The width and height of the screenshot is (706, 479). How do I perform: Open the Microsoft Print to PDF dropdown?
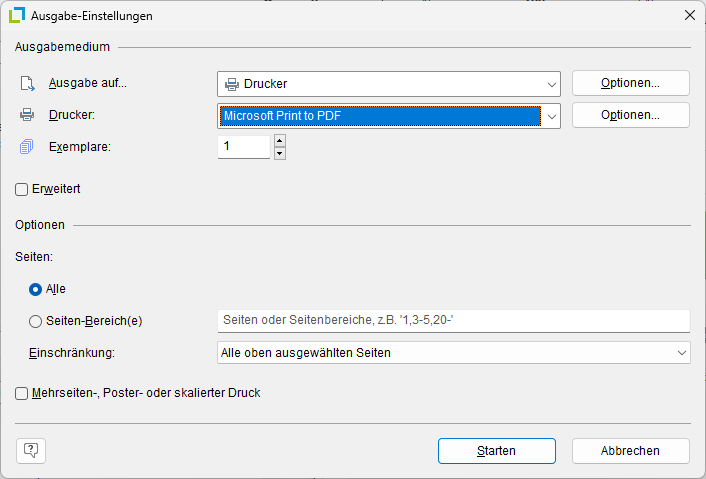tap(551, 116)
